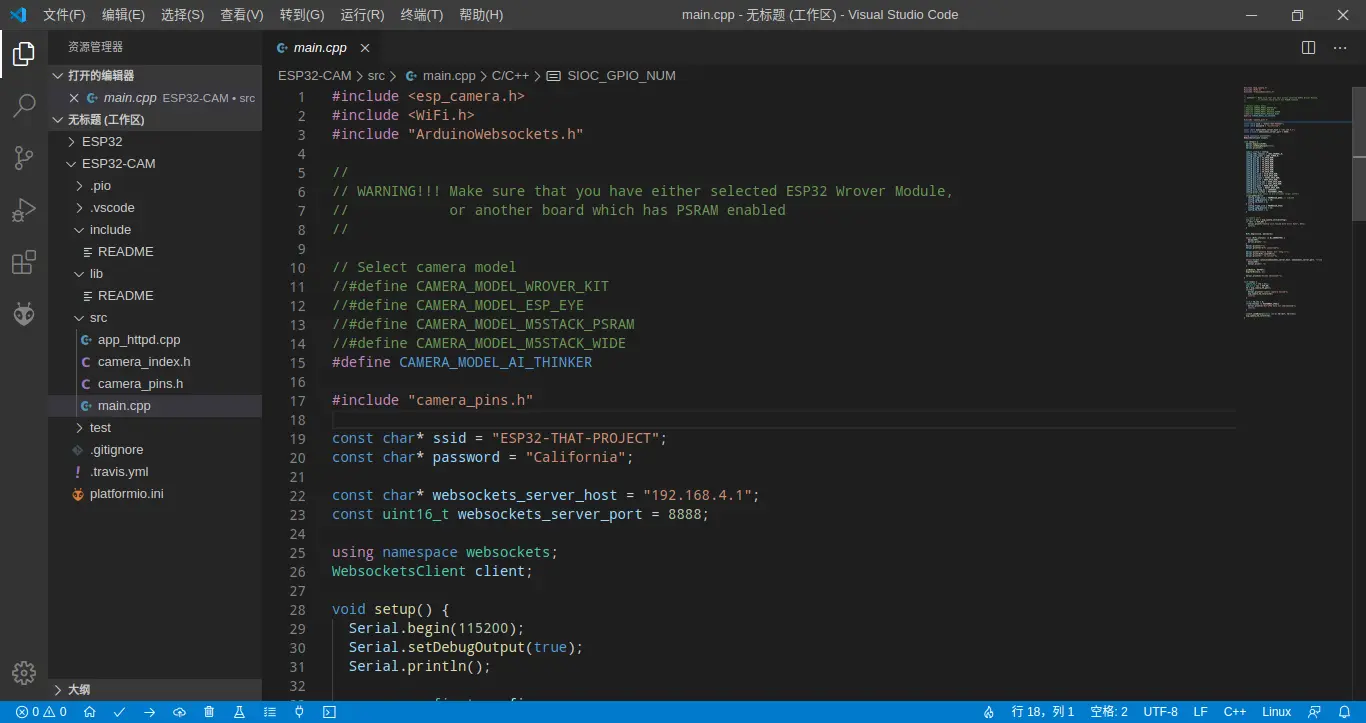Screen dimensions: 1366x723
Task: Open README under the include folder
Action: pos(155,252)
